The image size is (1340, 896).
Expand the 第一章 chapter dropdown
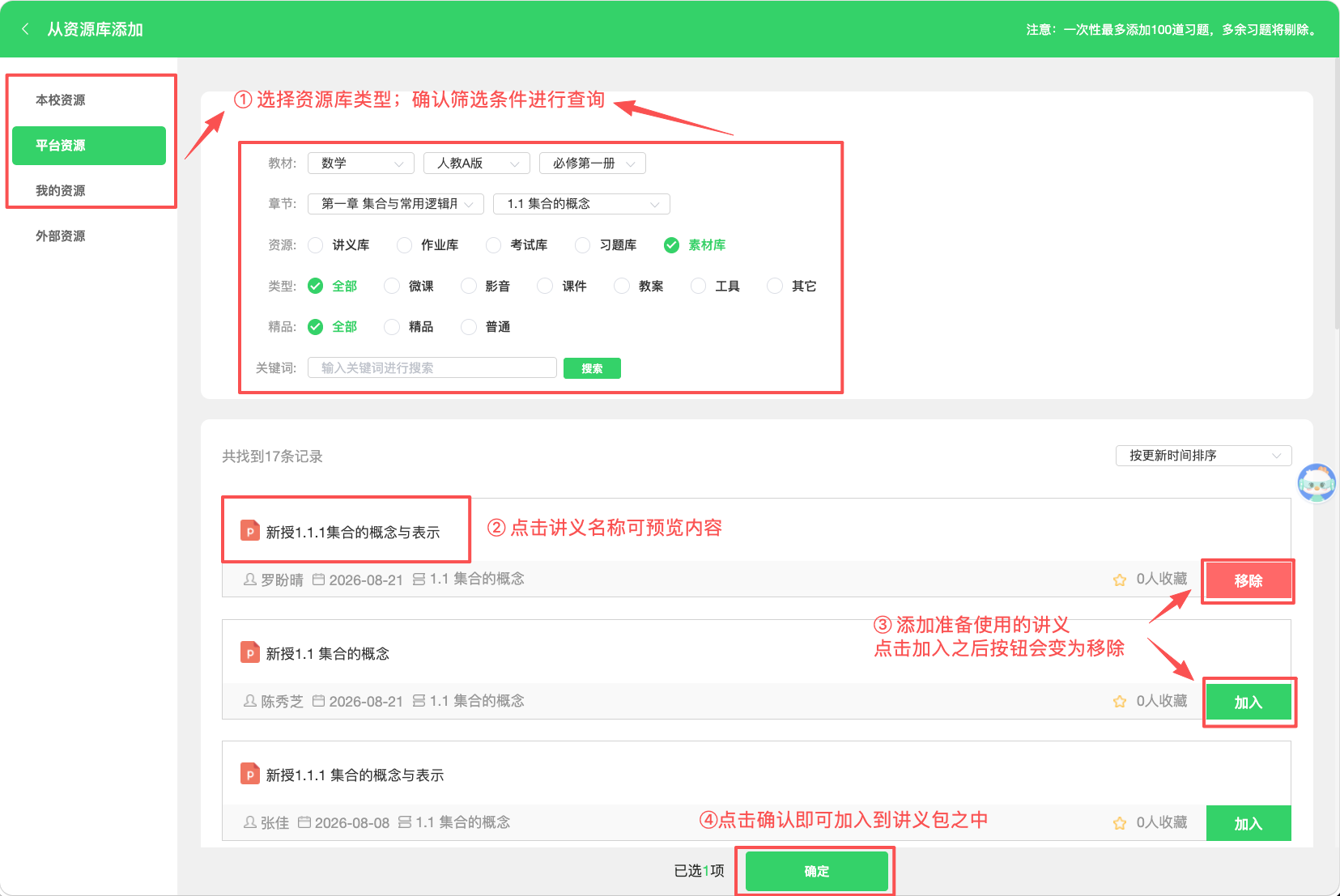point(396,203)
